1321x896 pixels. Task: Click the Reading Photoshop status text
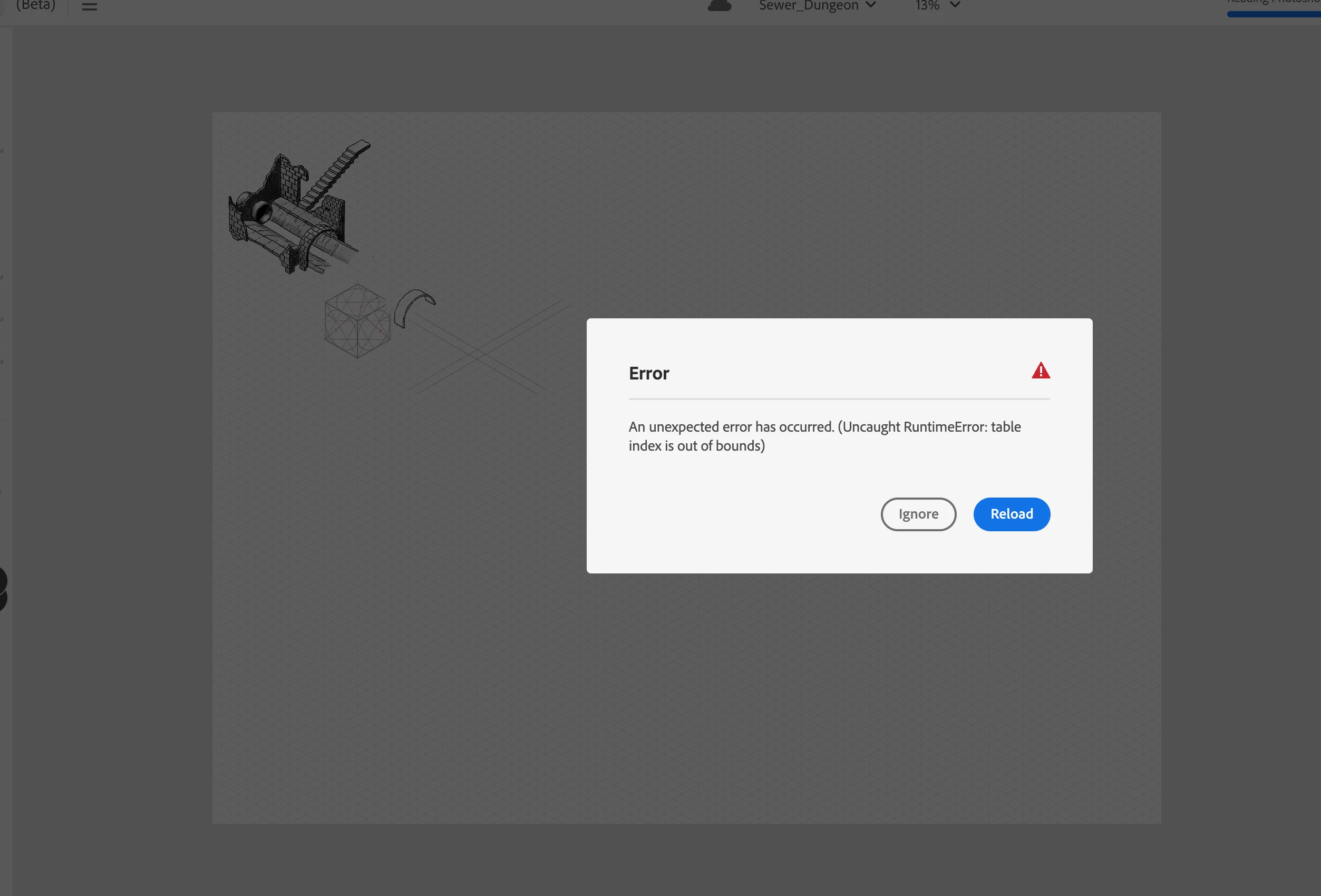coord(1273,2)
